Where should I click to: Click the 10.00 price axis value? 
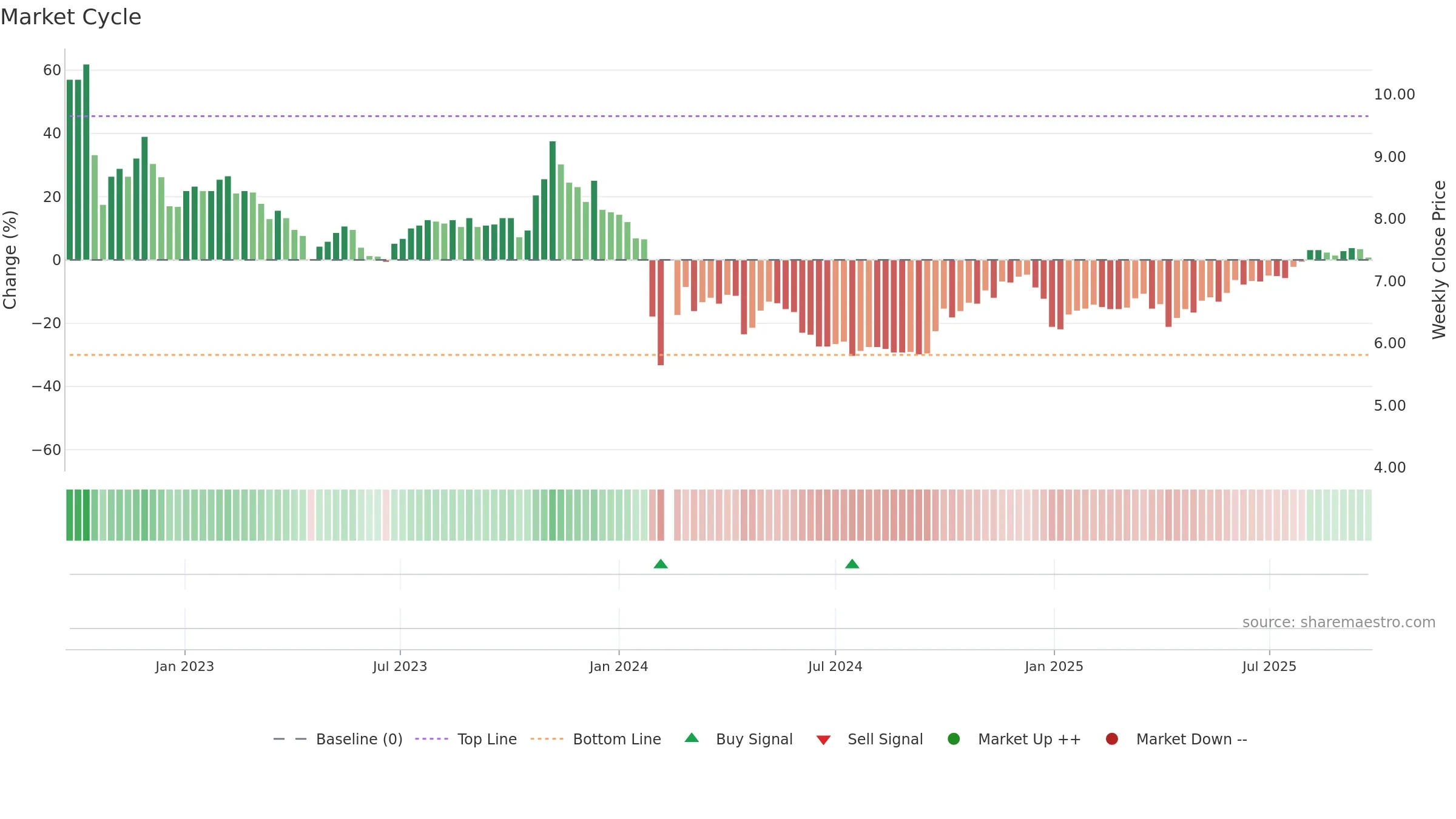click(x=1394, y=95)
